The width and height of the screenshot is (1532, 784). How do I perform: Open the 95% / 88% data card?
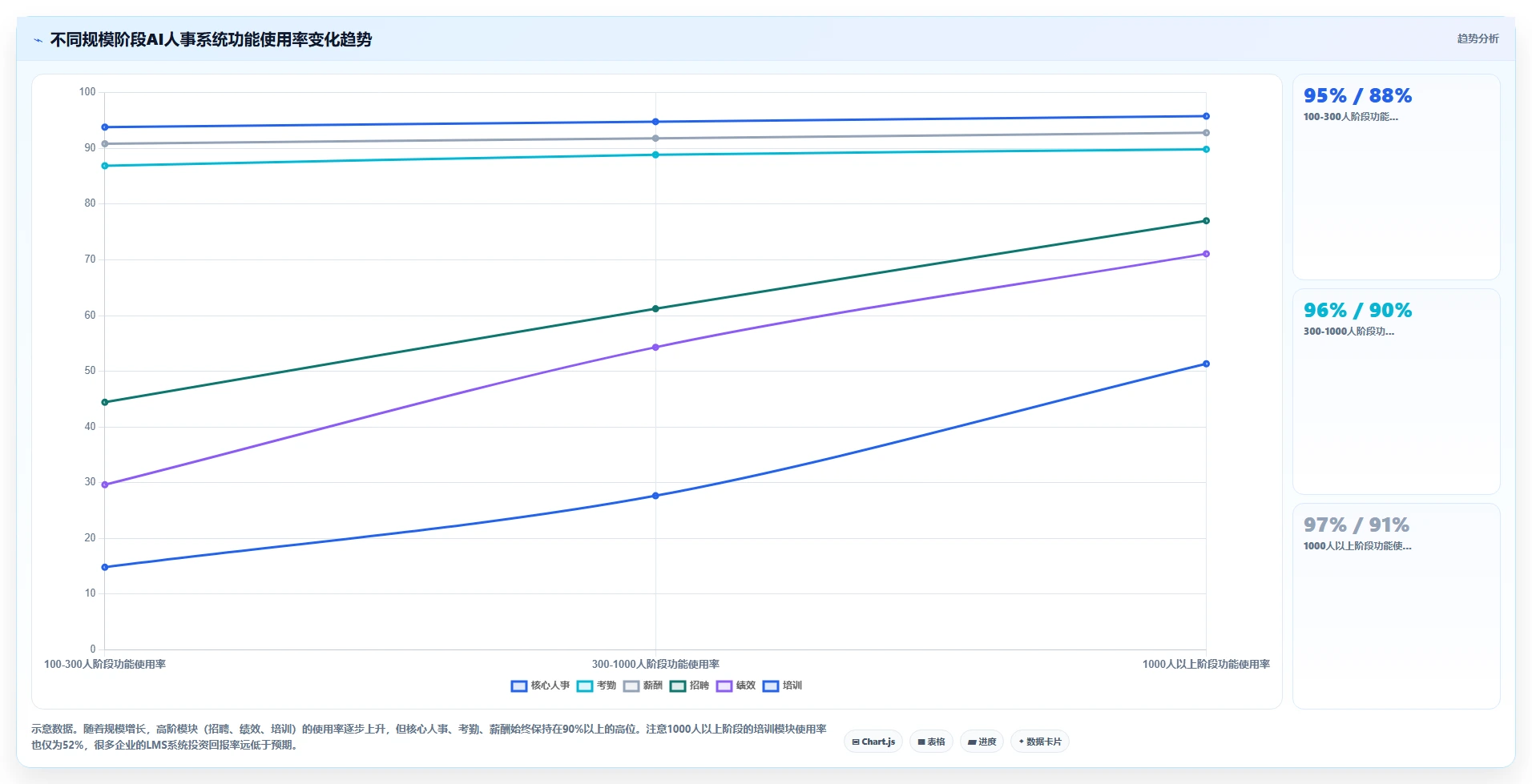[x=1396, y=177]
